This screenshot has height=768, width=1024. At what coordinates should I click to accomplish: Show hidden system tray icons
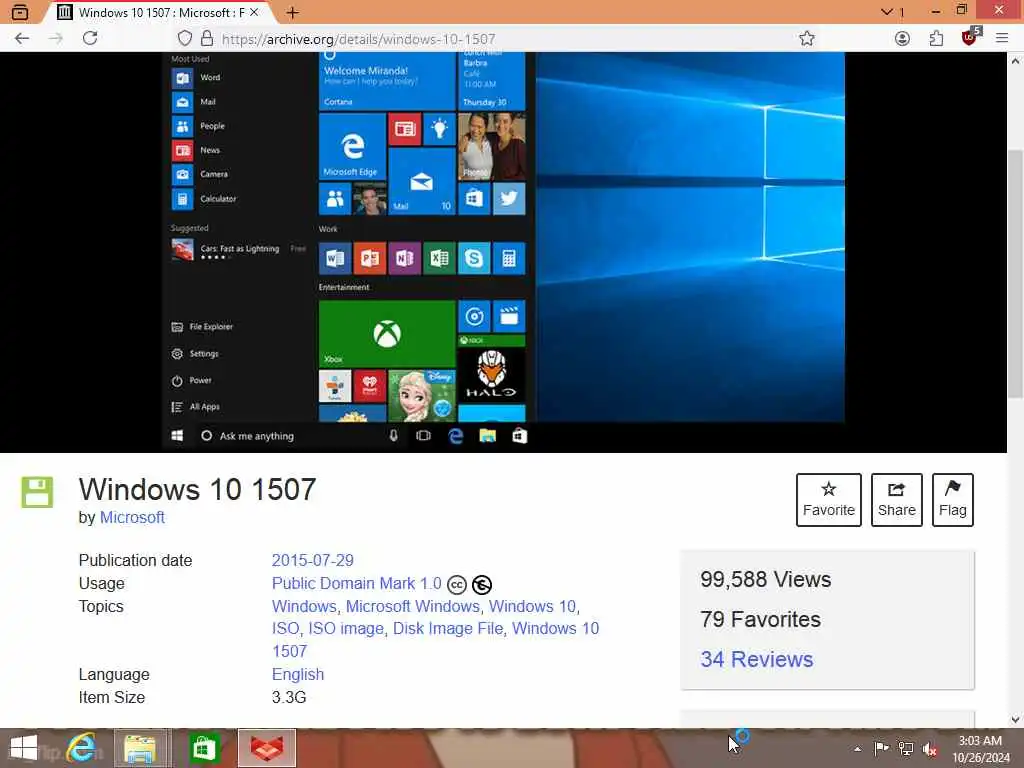[857, 749]
